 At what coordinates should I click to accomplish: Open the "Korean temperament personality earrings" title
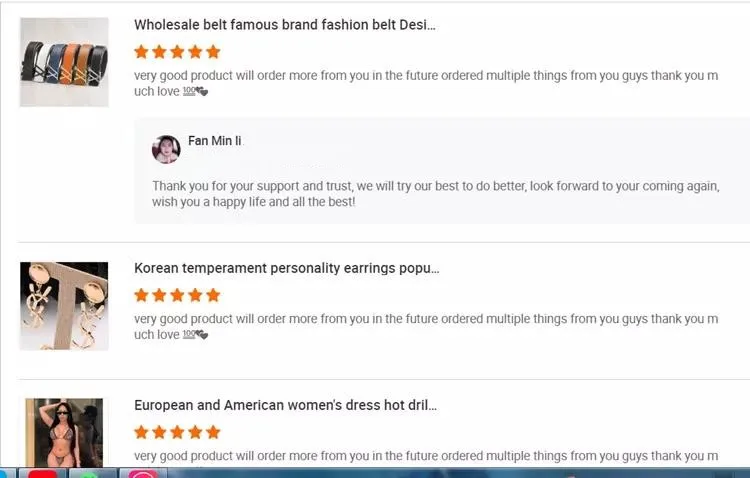(286, 268)
